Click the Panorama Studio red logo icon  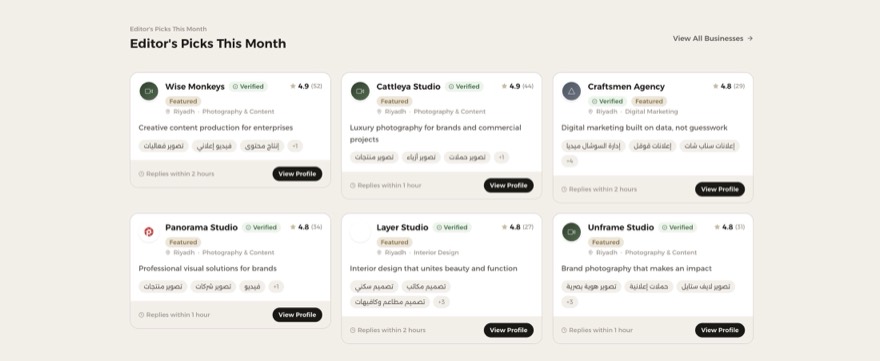point(149,232)
